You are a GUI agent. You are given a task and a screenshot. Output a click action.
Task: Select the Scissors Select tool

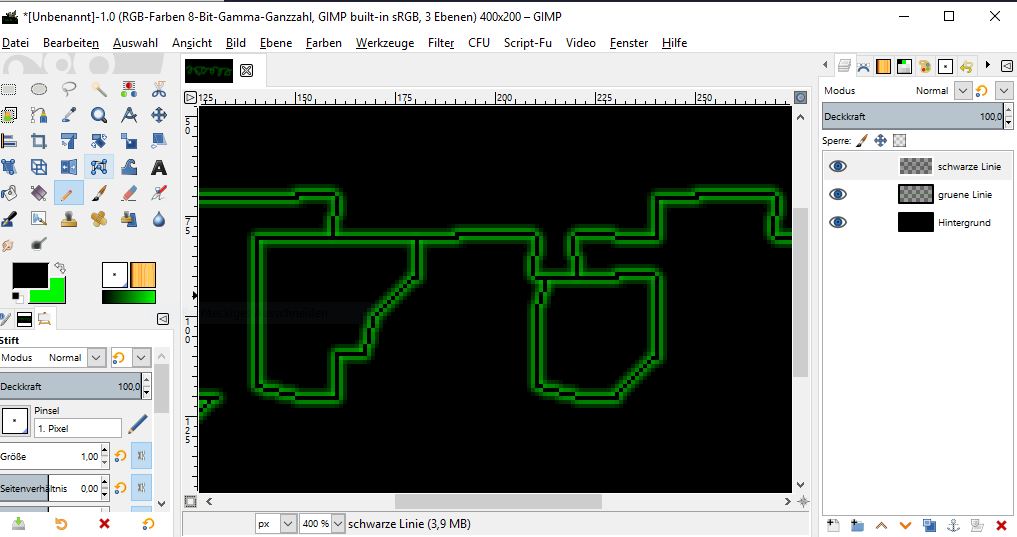pyautogui.click(x=159, y=90)
